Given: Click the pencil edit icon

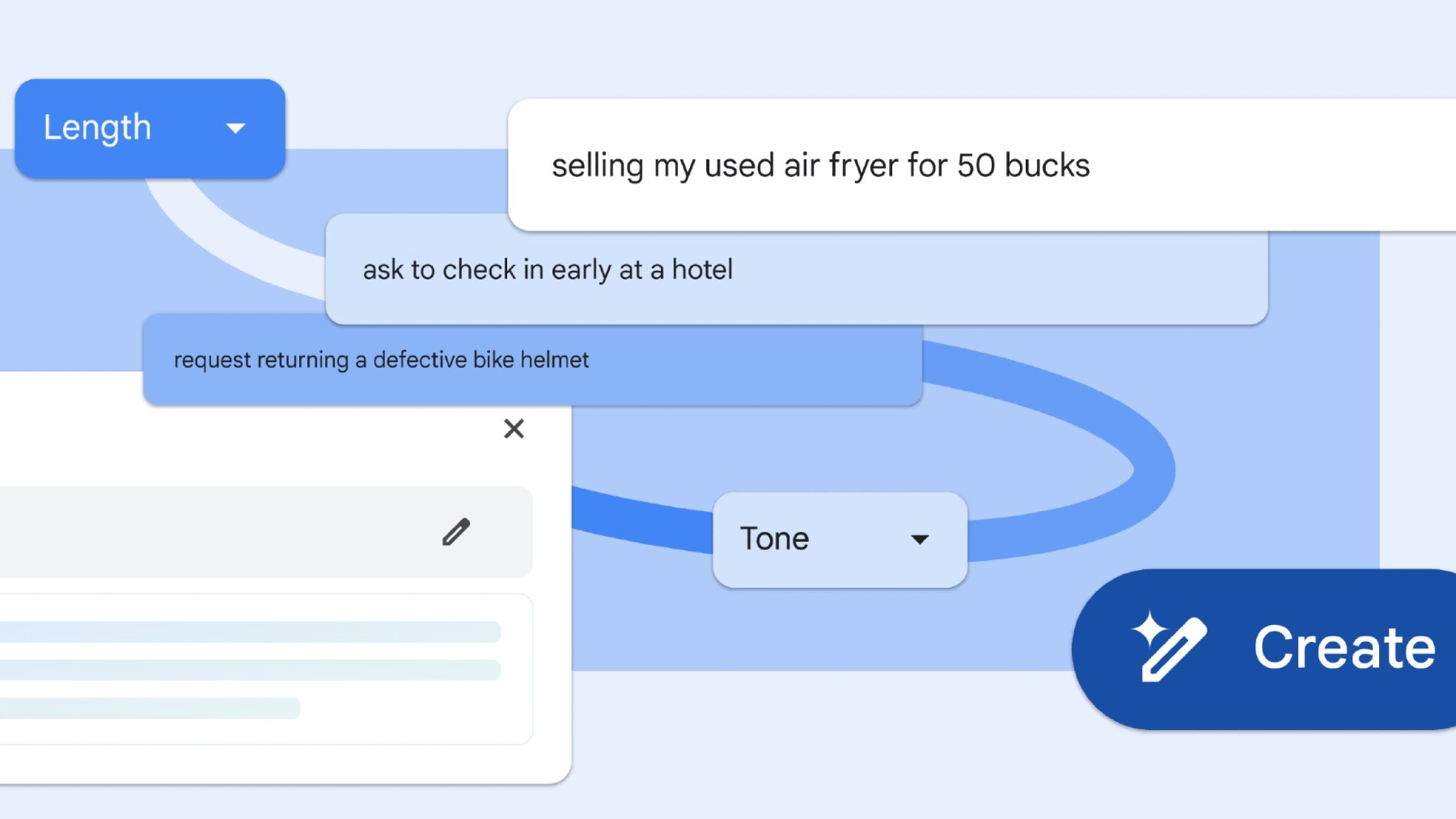Looking at the screenshot, I should [x=456, y=532].
